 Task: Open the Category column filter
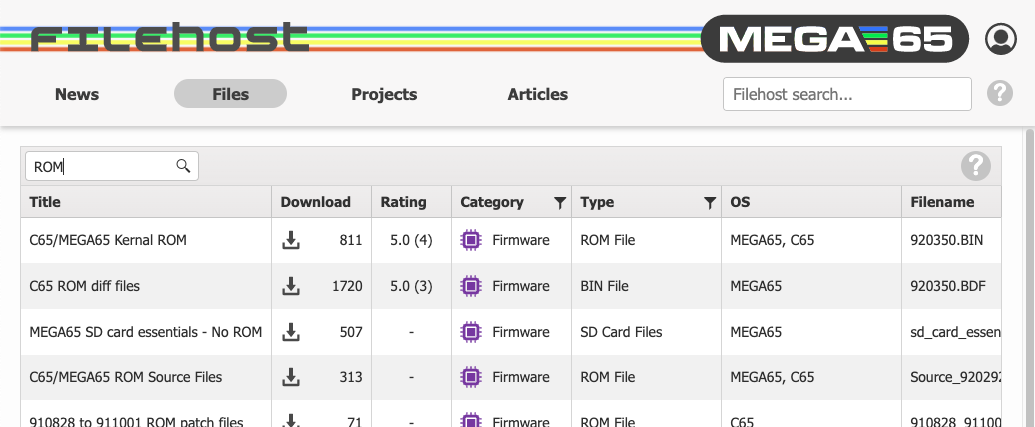tap(560, 203)
